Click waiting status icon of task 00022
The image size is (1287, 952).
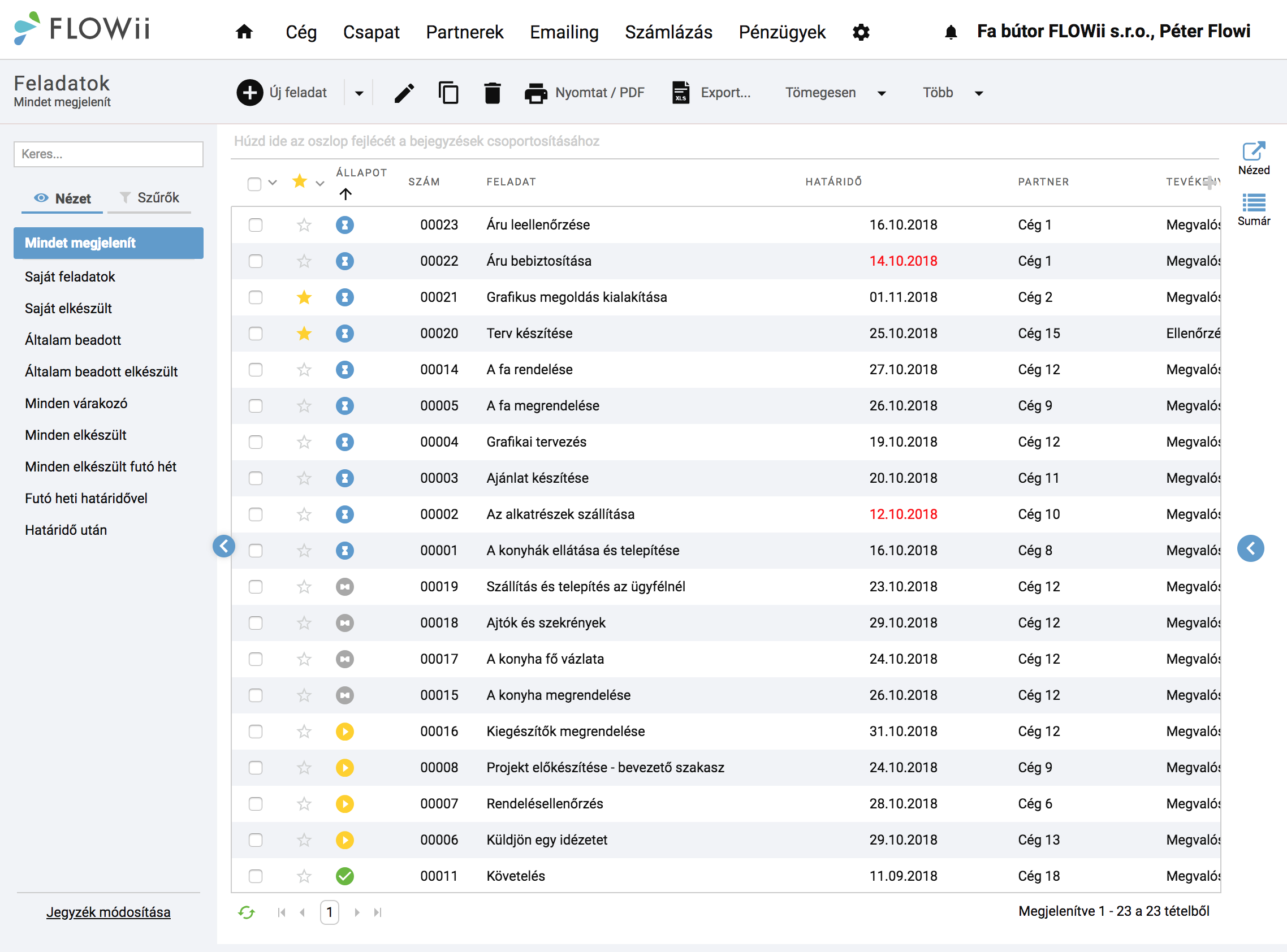point(345,261)
